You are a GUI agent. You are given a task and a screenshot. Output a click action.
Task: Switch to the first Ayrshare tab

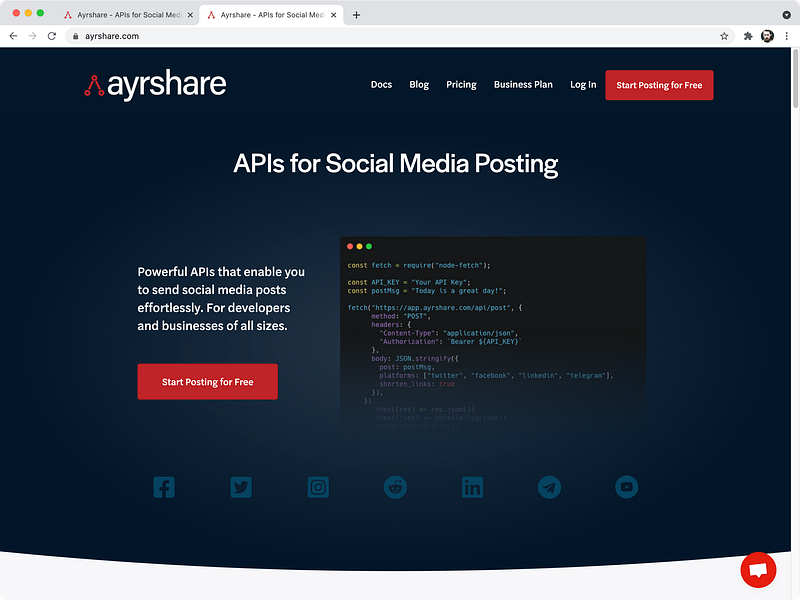[128, 15]
